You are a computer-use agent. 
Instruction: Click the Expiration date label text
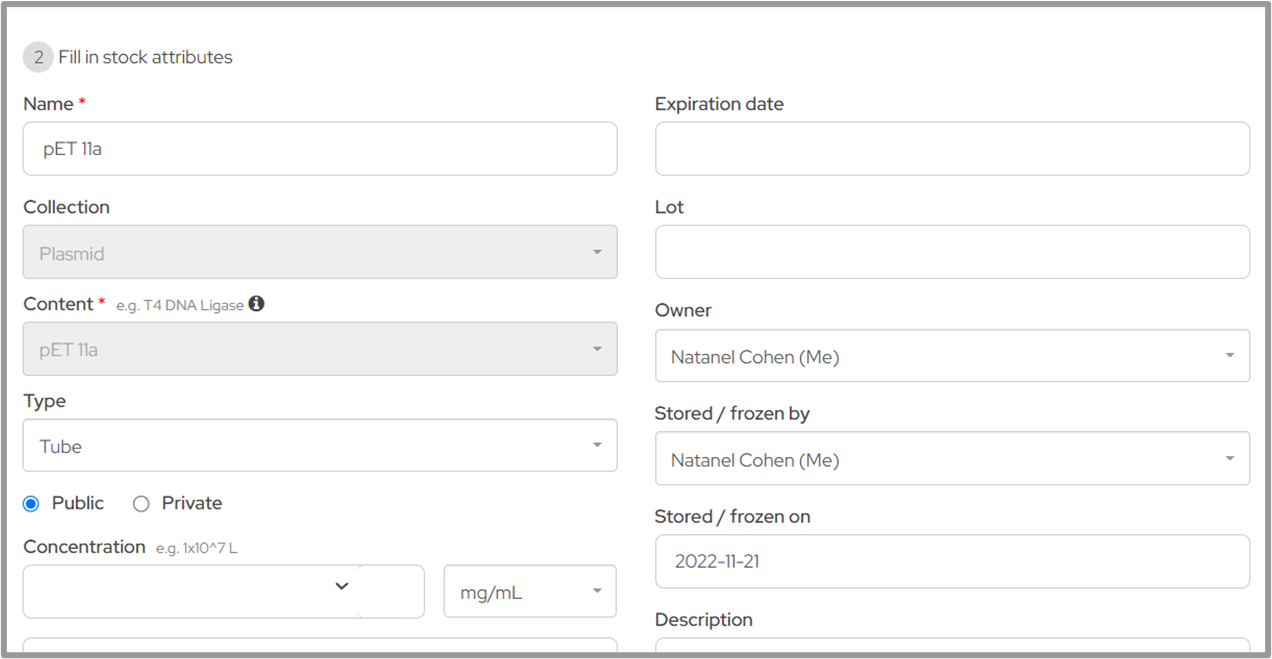(719, 104)
